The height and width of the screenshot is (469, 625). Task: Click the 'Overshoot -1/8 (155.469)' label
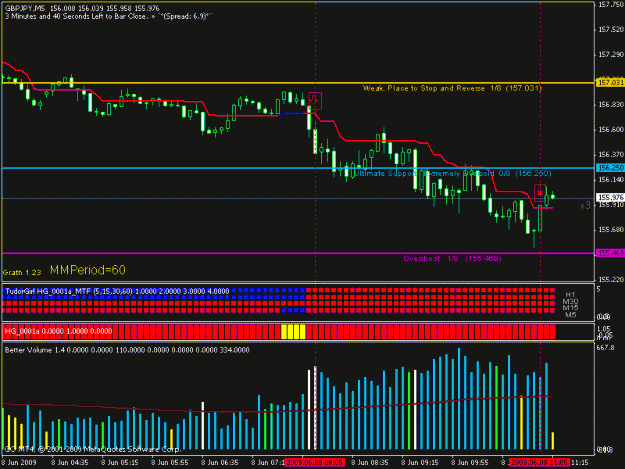pos(452,259)
